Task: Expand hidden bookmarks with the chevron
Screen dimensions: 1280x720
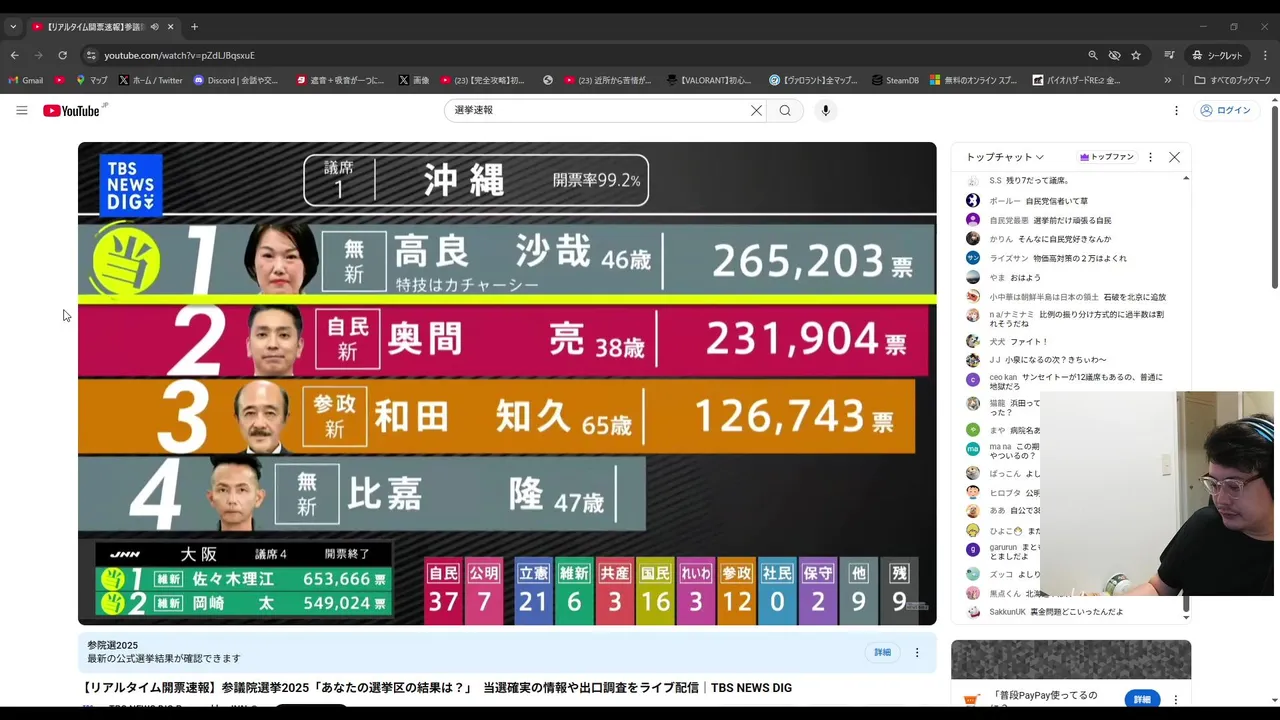Action: click(x=1167, y=80)
